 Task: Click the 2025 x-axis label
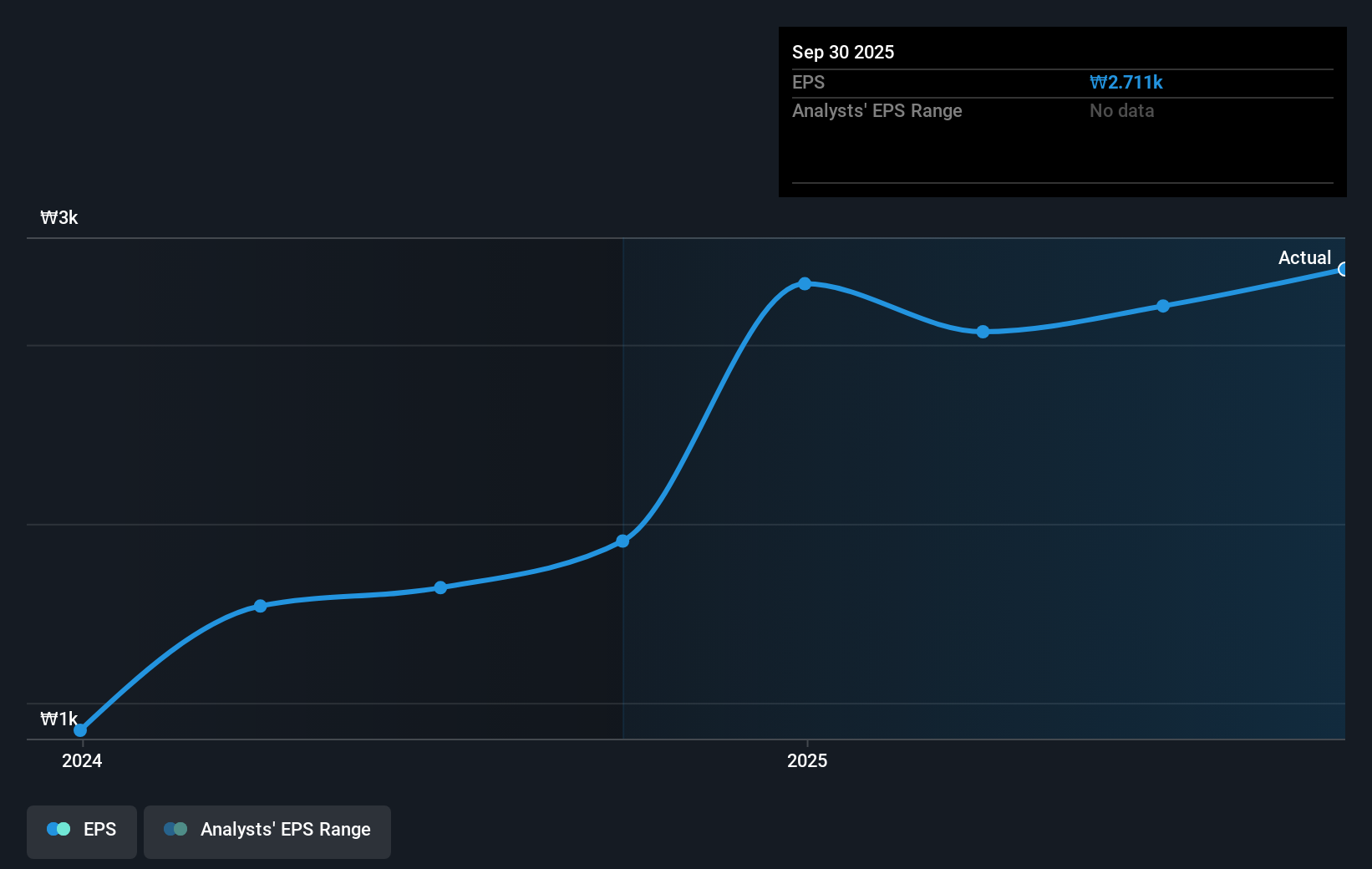click(807, 760)
